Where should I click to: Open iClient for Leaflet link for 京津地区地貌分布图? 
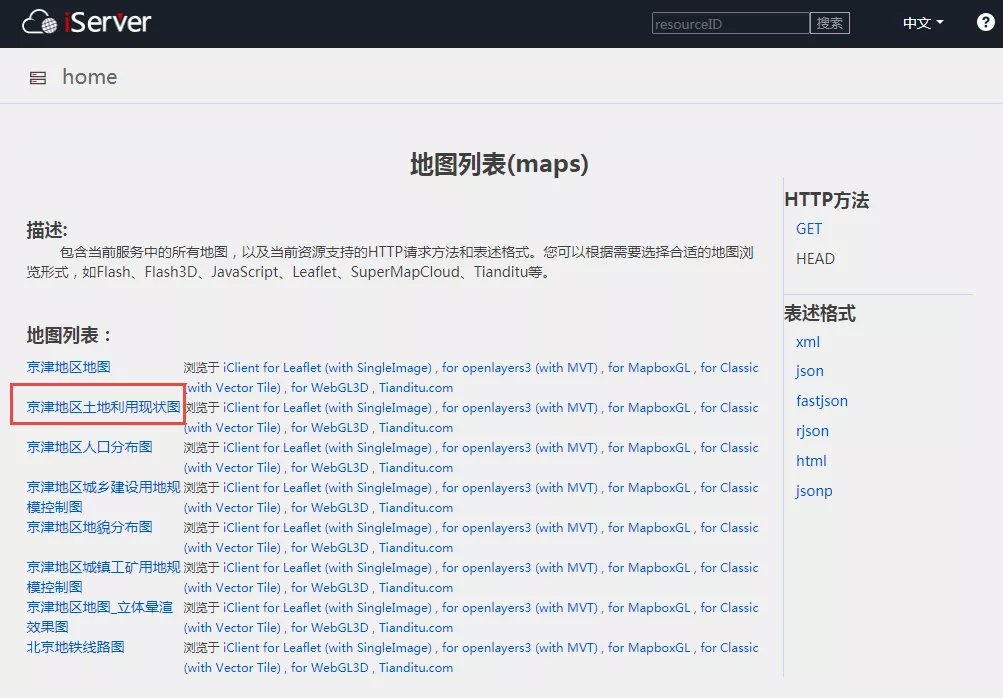(x=327, y=528)
